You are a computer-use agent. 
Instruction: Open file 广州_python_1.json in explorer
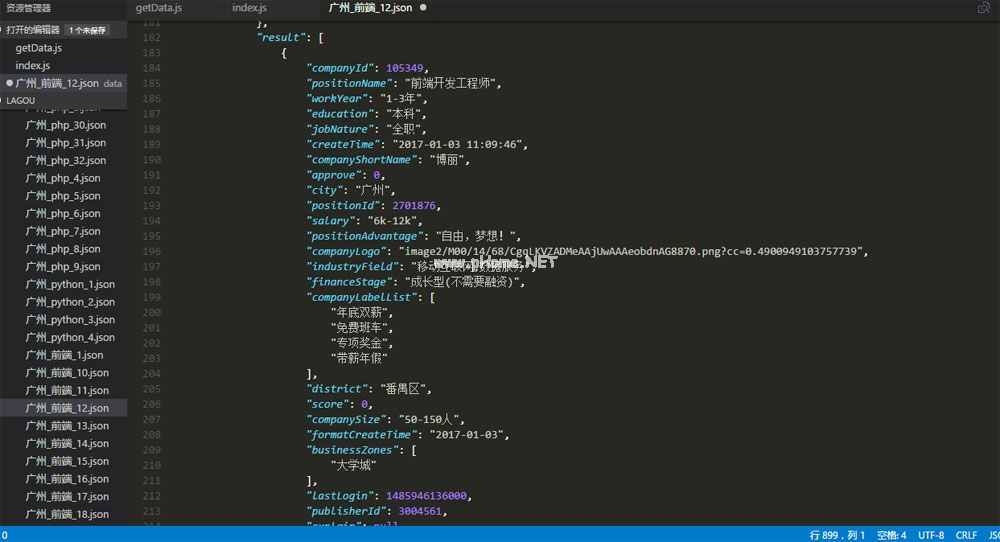coord(70,284)
